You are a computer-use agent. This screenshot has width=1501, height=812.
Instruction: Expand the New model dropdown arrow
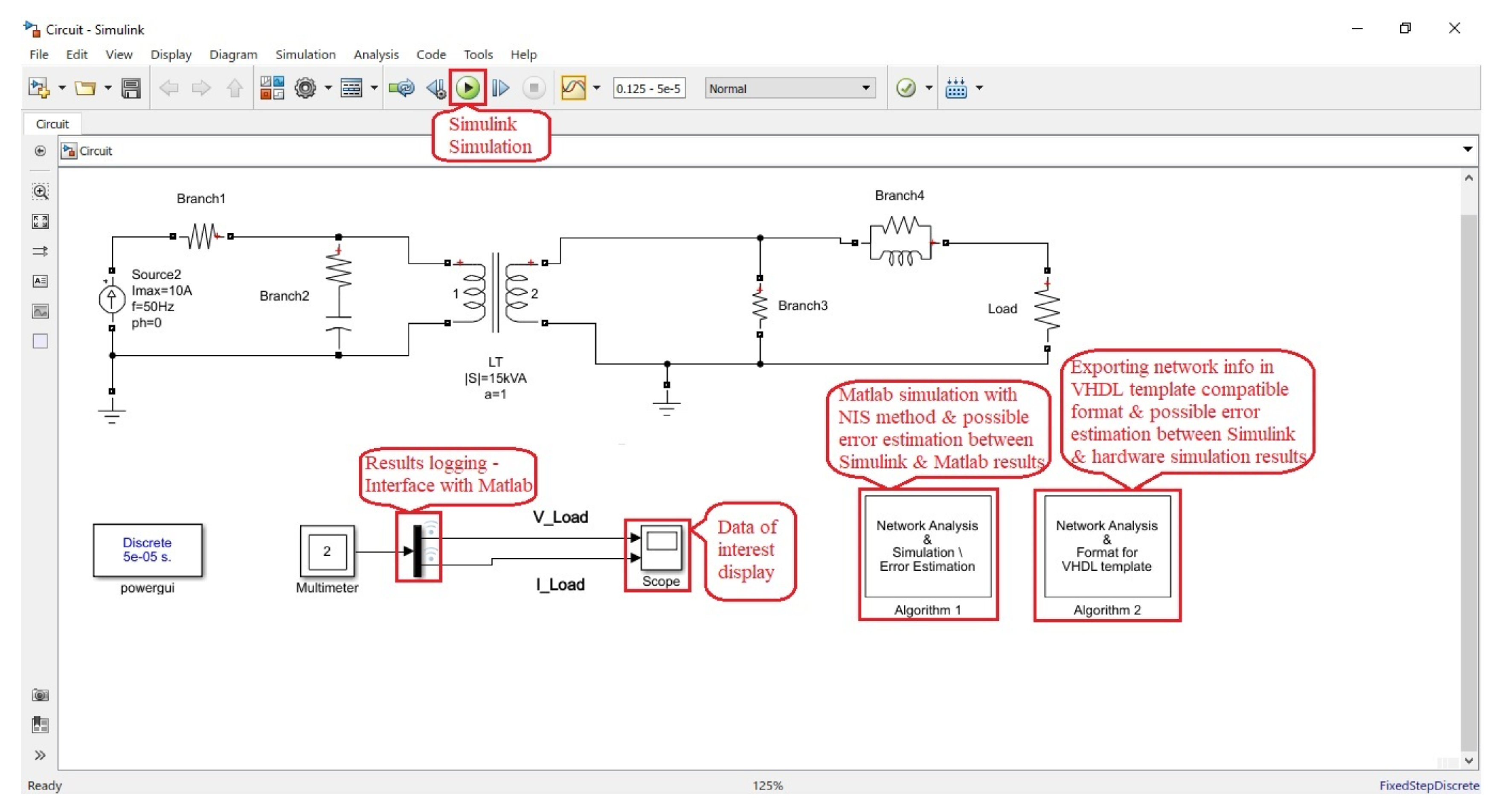click(x=62, y=88)
